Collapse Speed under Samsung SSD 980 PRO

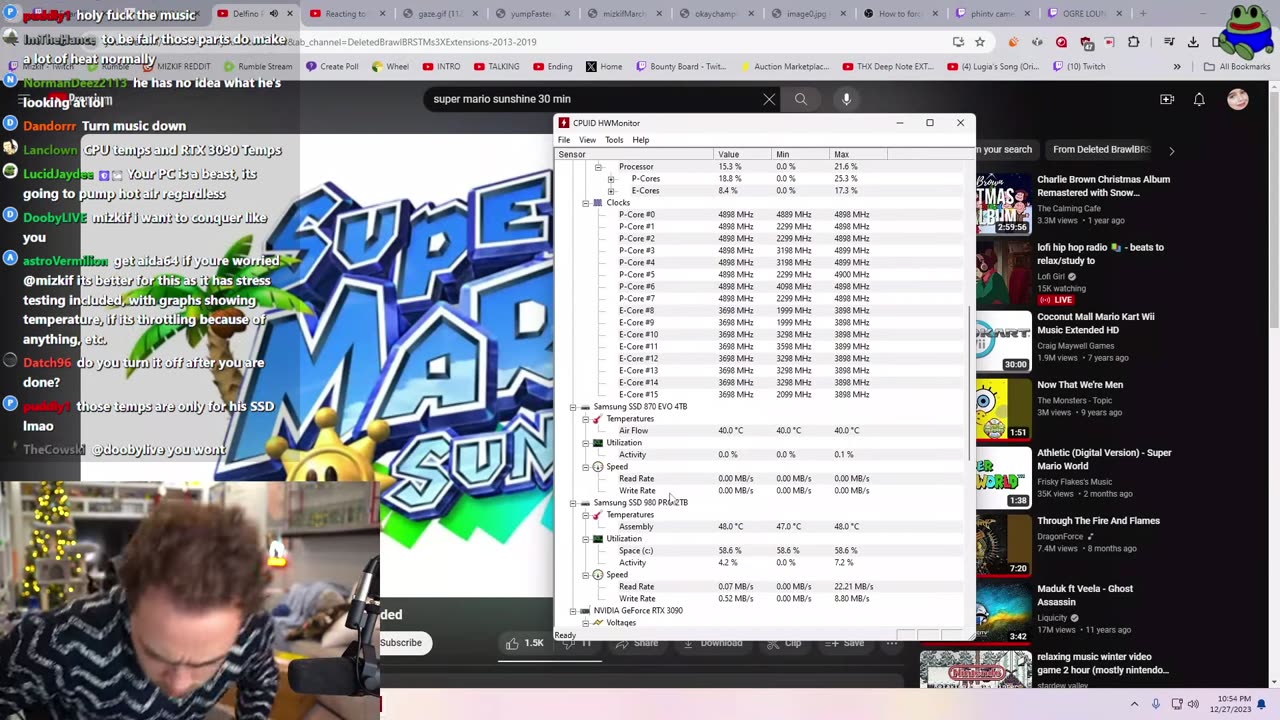tap(585, 575)
